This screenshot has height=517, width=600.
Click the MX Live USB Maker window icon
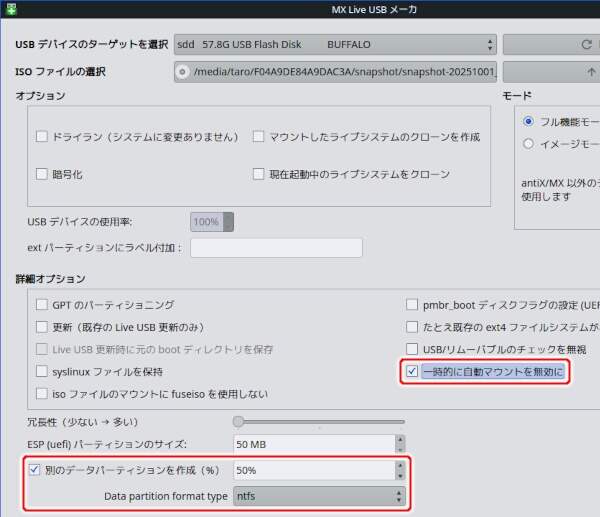(10, 9)
